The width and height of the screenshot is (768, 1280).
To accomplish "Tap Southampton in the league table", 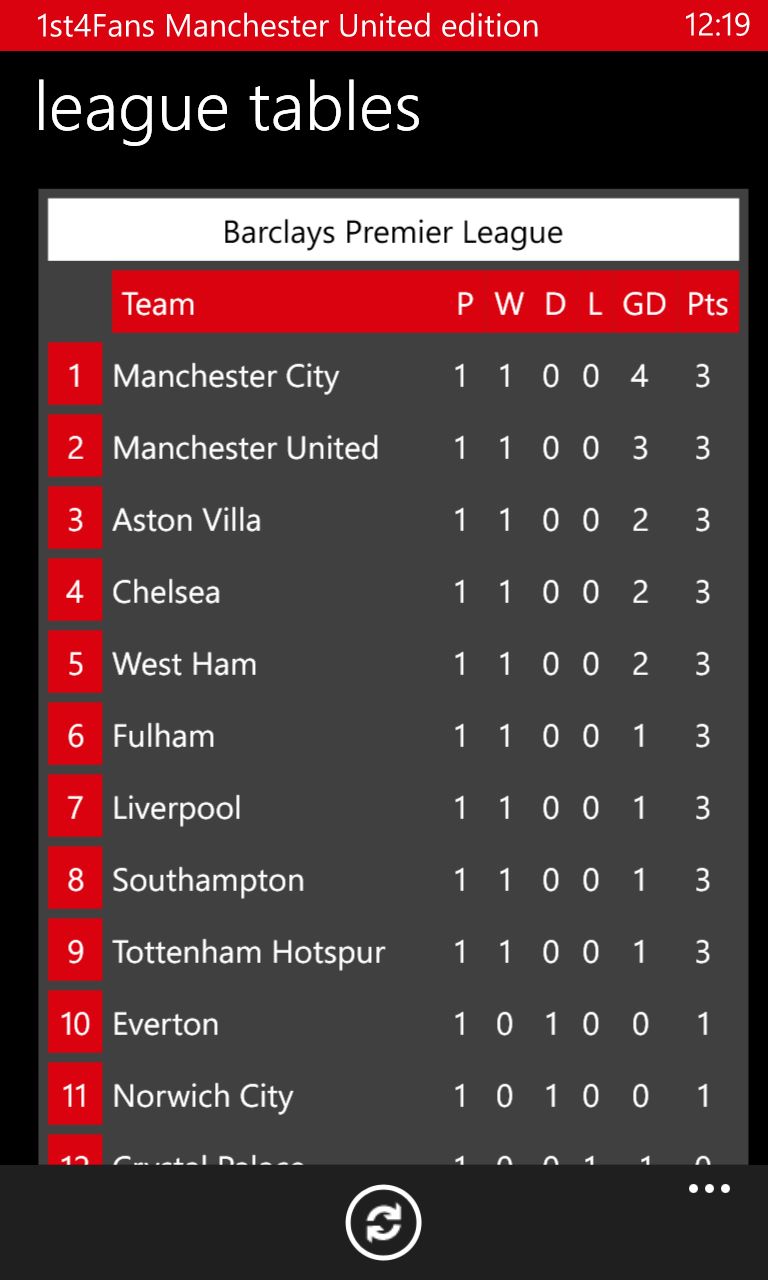I will (208, 880).
